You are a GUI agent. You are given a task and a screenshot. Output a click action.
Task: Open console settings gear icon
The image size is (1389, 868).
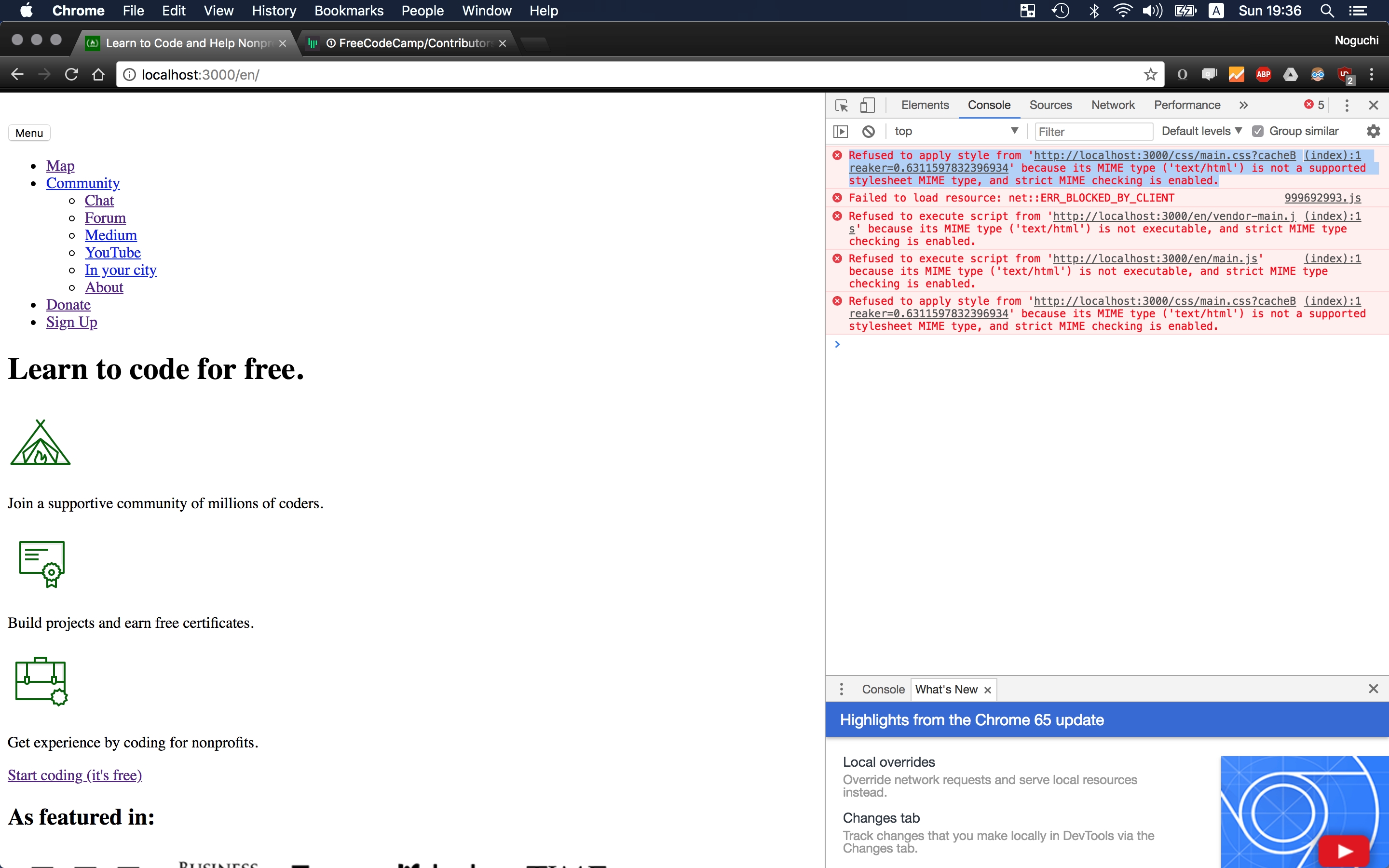coord(1373,132)
